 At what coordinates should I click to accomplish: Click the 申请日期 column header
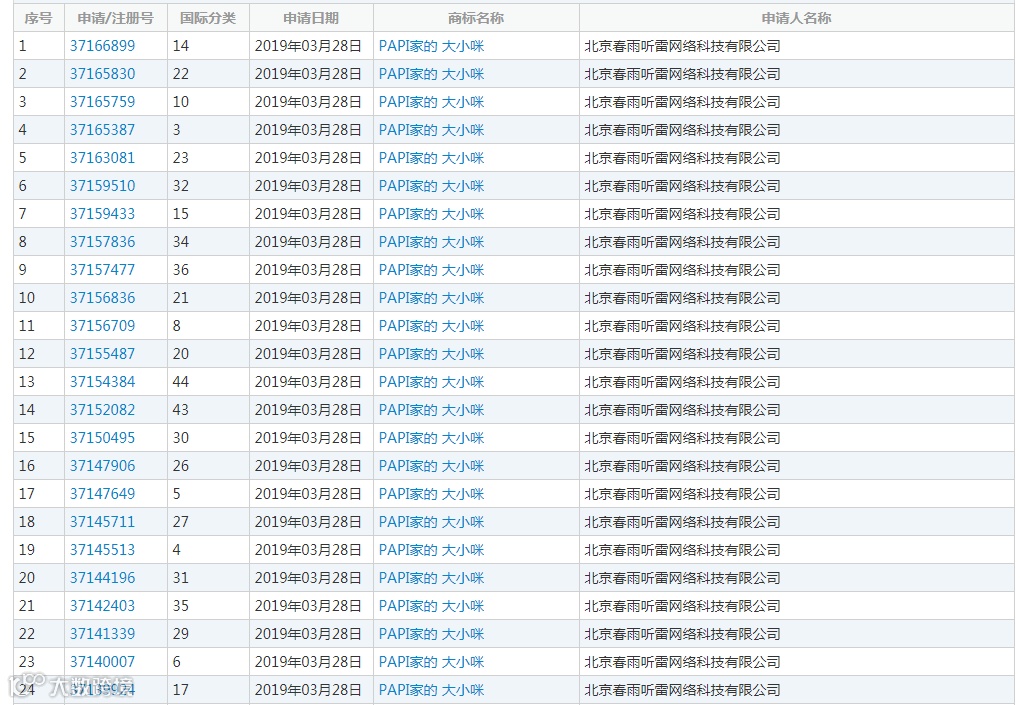point(311,18)
